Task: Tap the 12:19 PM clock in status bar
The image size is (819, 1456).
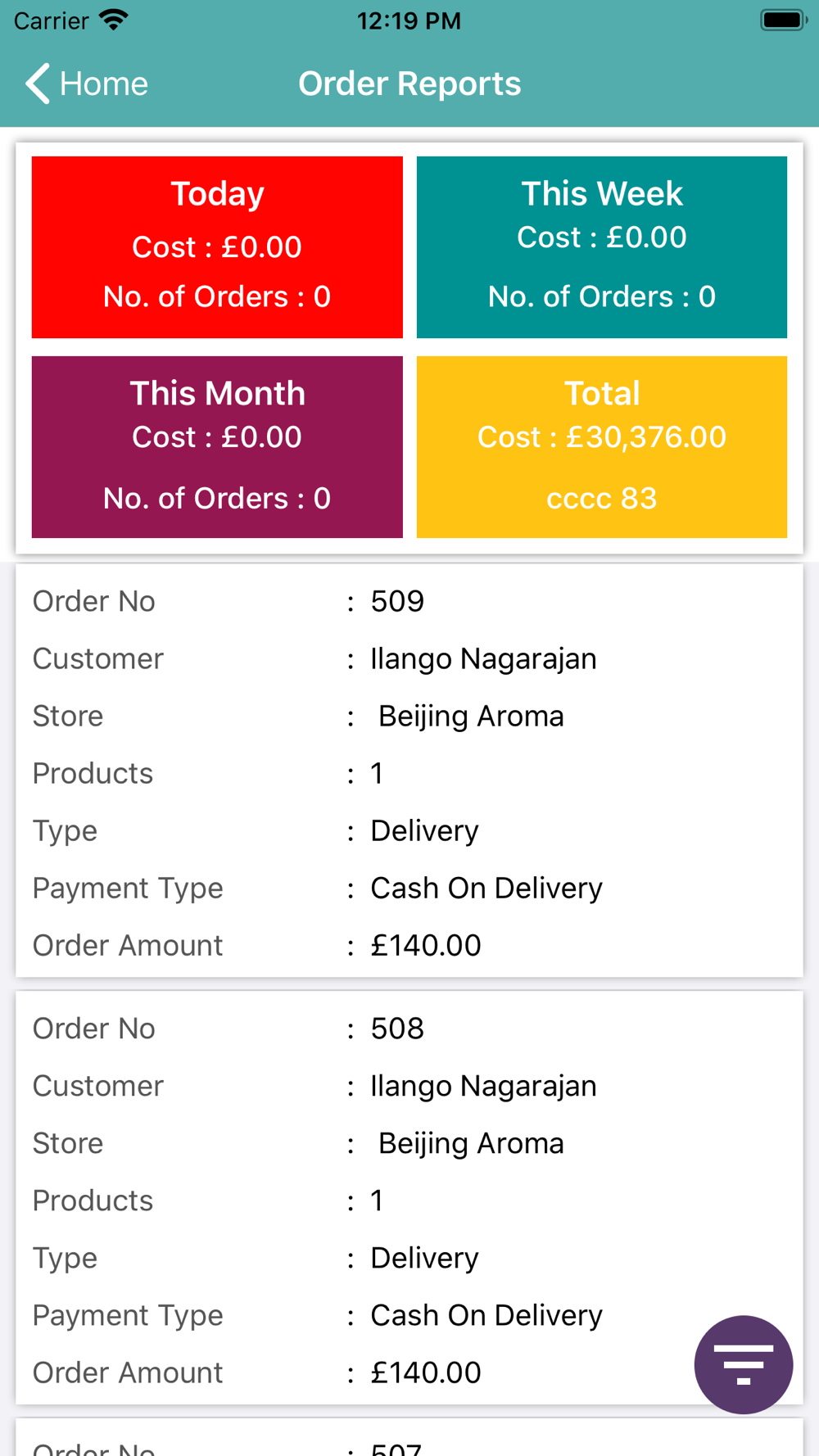Action: (x=409, y=20)
